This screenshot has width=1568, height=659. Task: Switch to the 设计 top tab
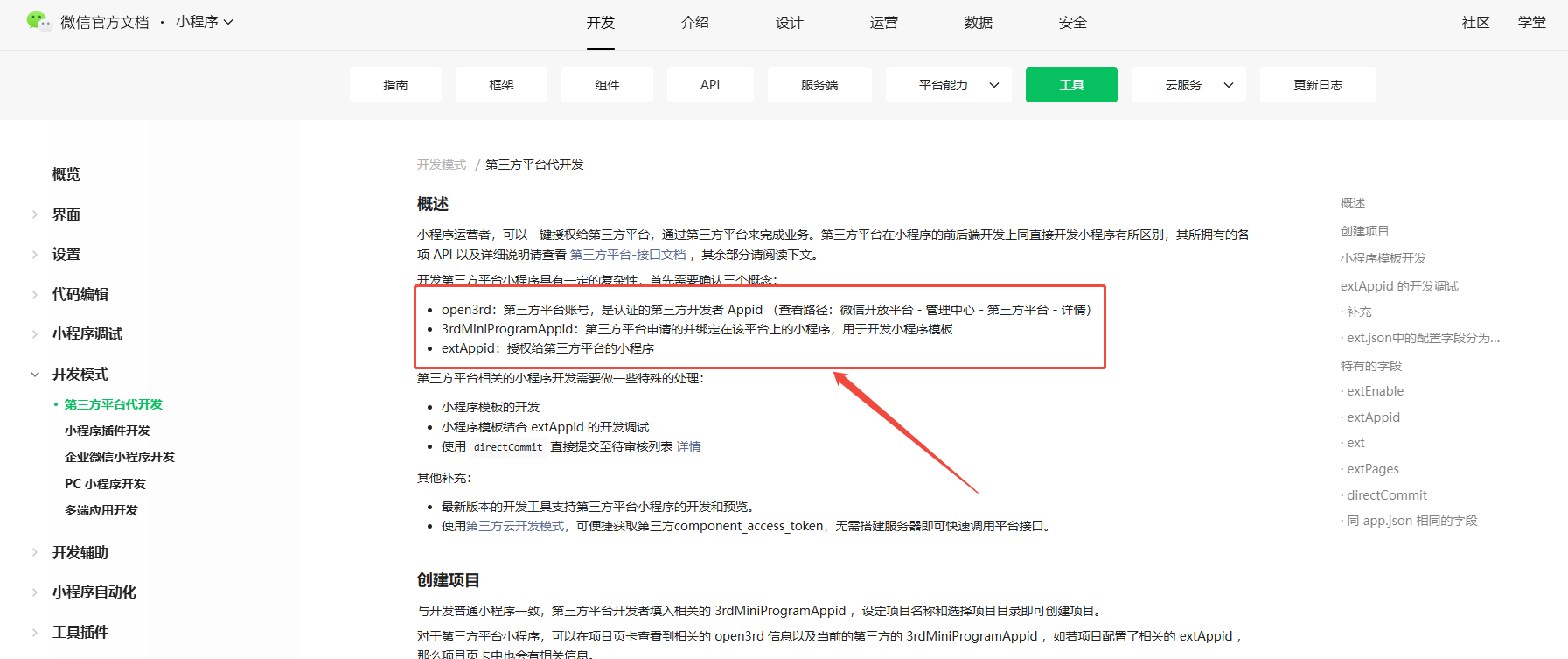[790, 23]
